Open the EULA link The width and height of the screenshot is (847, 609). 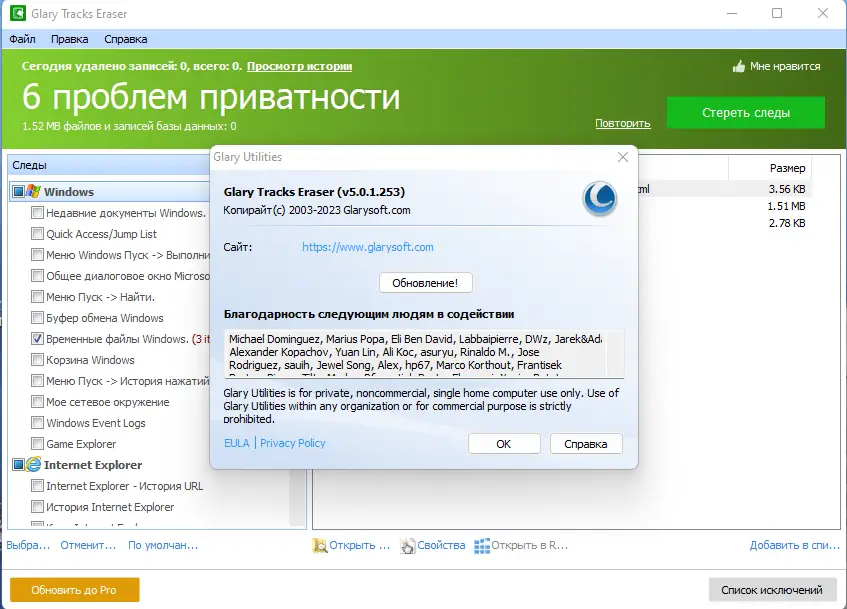click(x=237, y=443)
